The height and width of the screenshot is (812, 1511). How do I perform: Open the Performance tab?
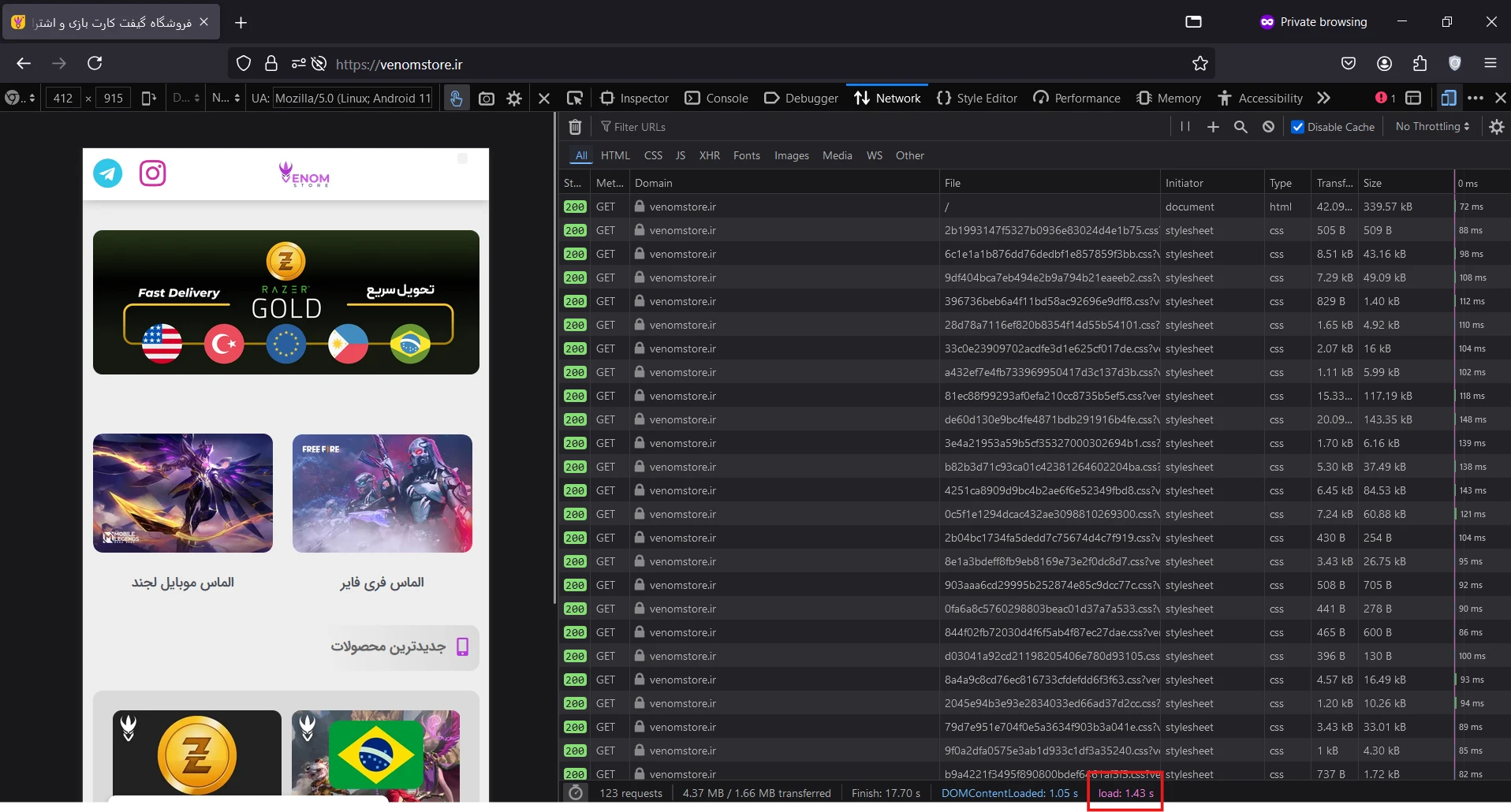coord(1077,98)
